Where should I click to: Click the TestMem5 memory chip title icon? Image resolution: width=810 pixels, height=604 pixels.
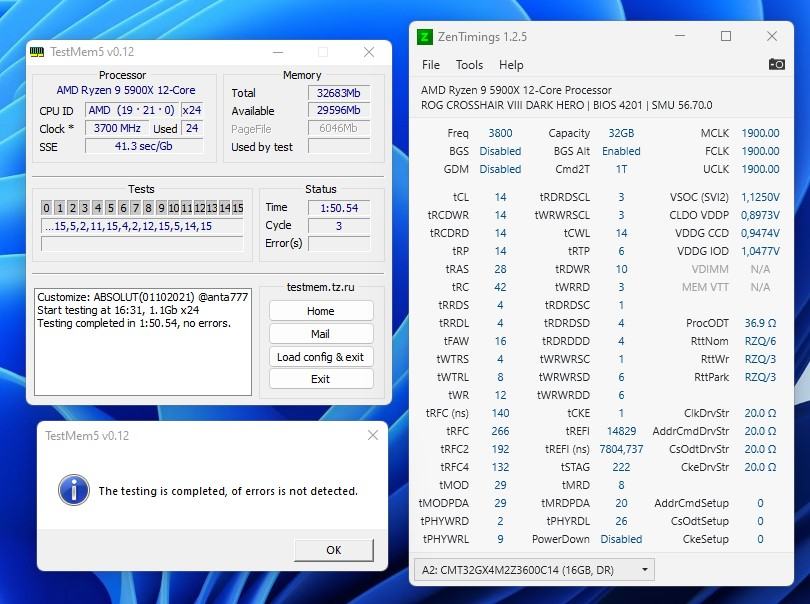[x=37, y=52]
